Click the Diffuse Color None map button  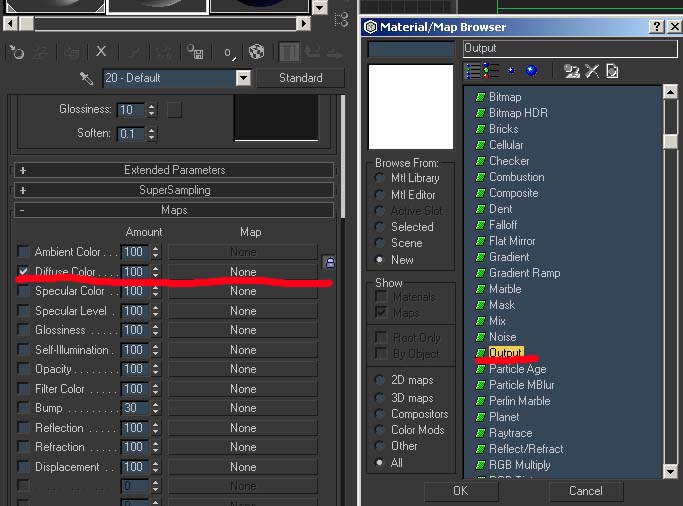tap(243, 272)
